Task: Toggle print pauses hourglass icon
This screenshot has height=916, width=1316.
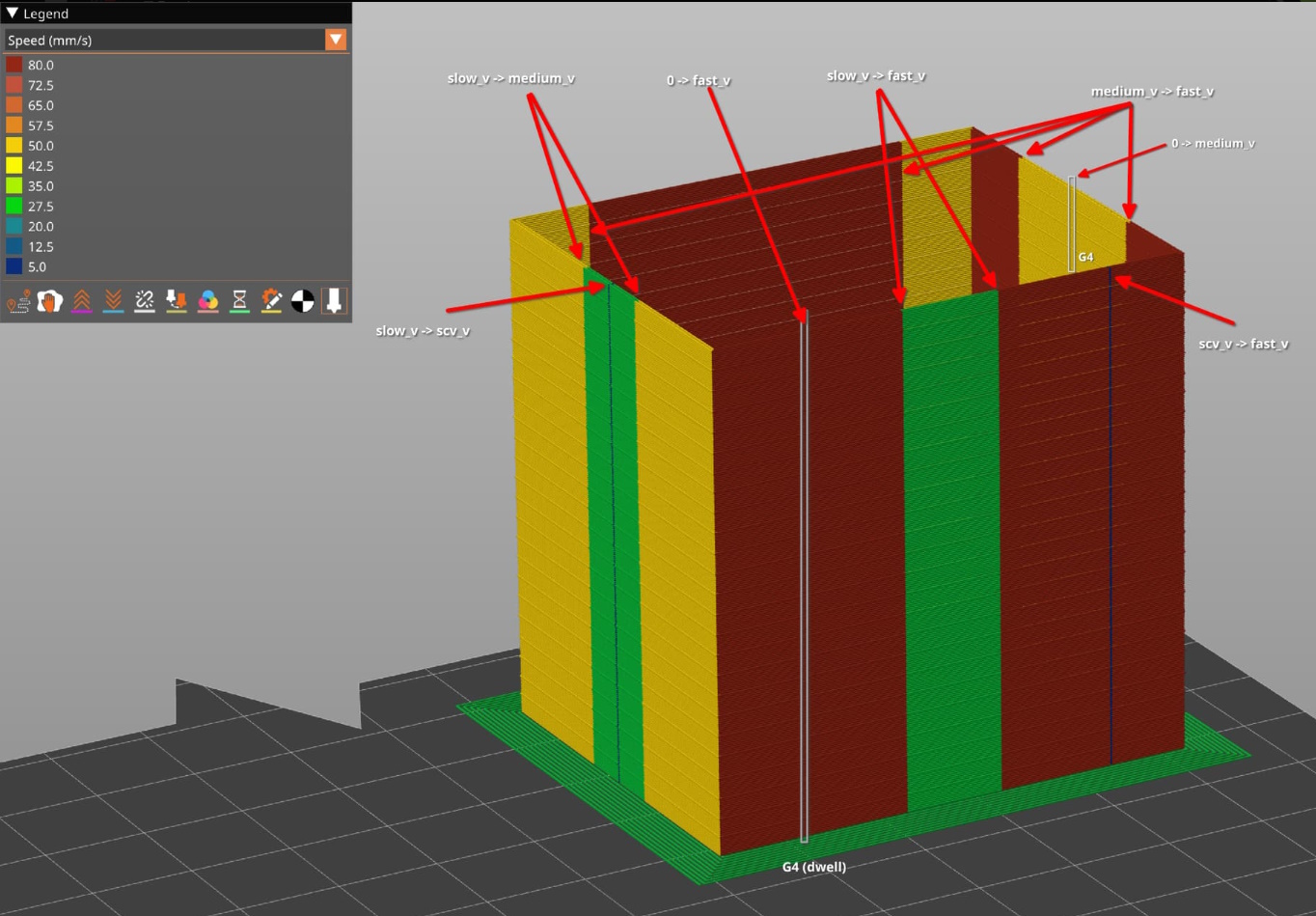Action: click(x=239, y=301)
